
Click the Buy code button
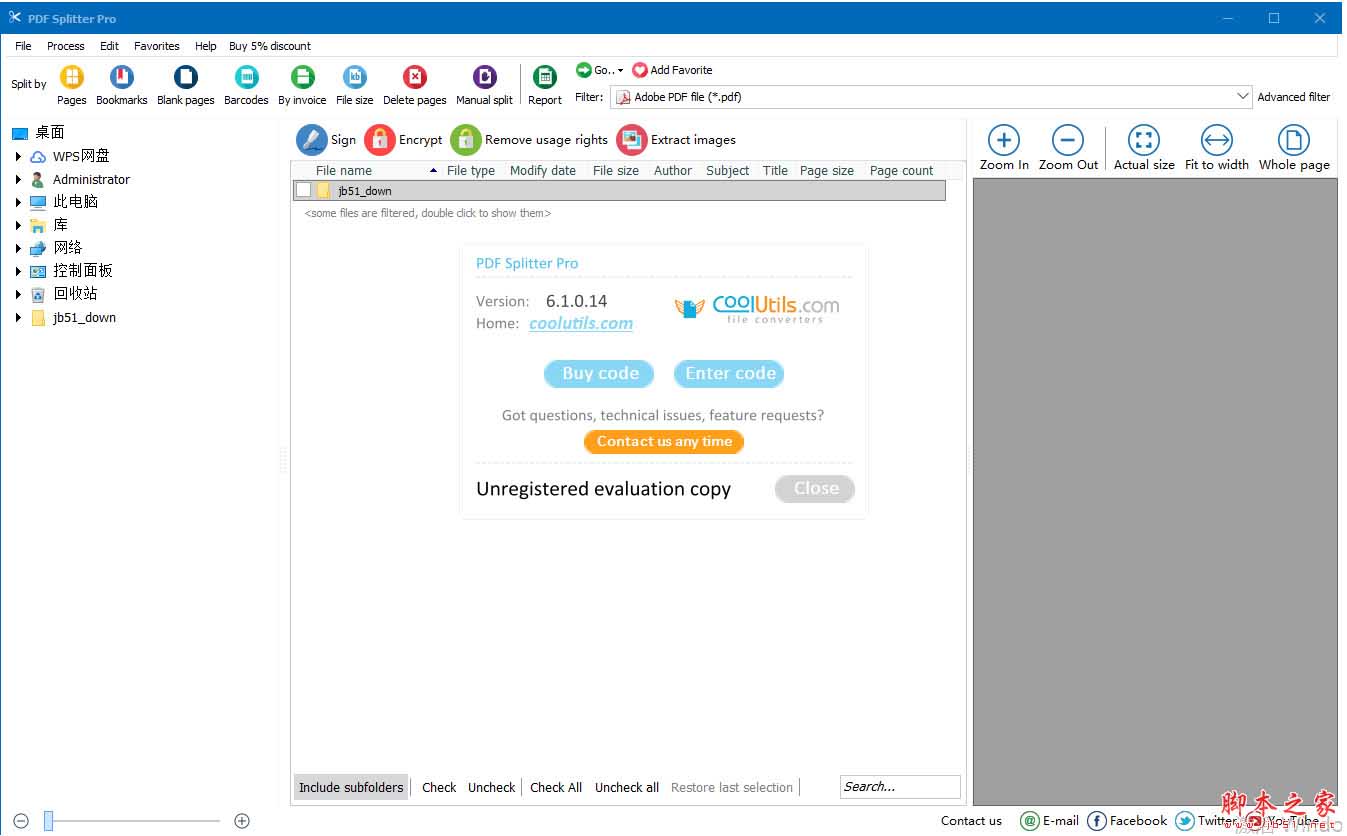coord(599,374)
